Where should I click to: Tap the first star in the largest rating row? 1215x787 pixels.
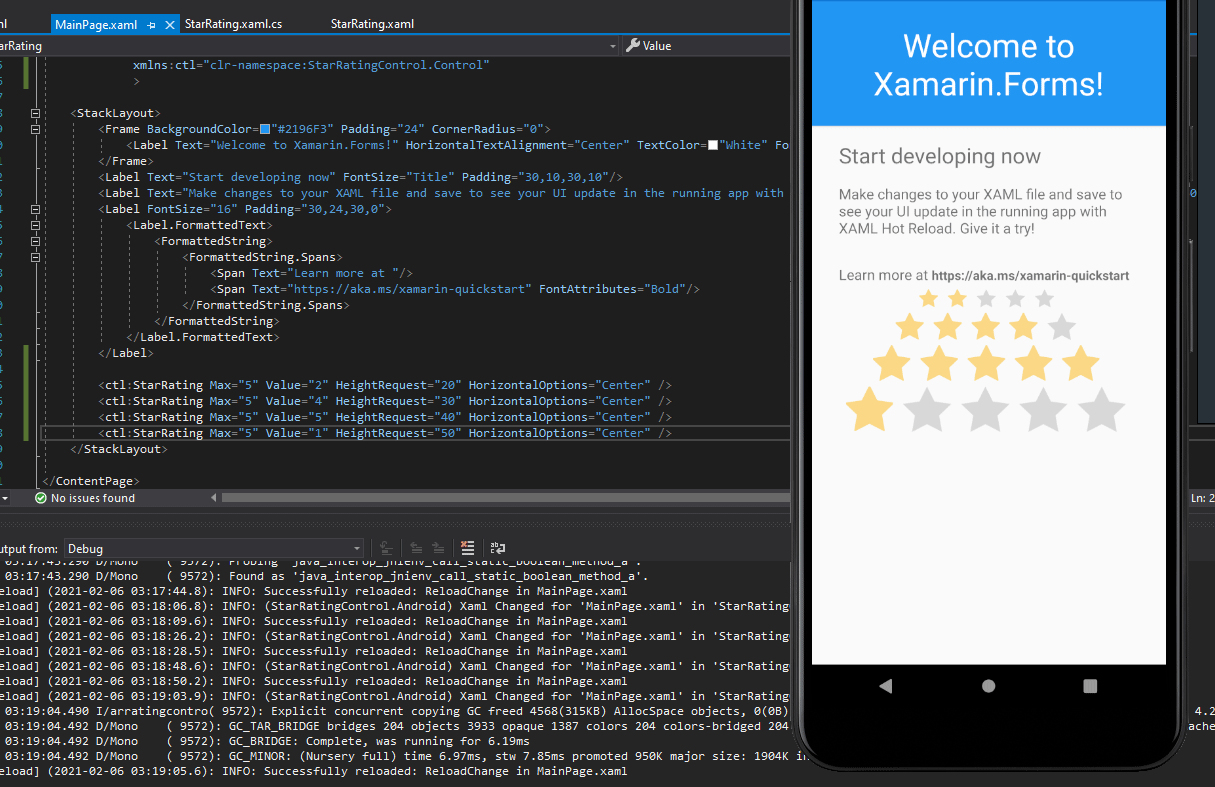click(870, 409)
